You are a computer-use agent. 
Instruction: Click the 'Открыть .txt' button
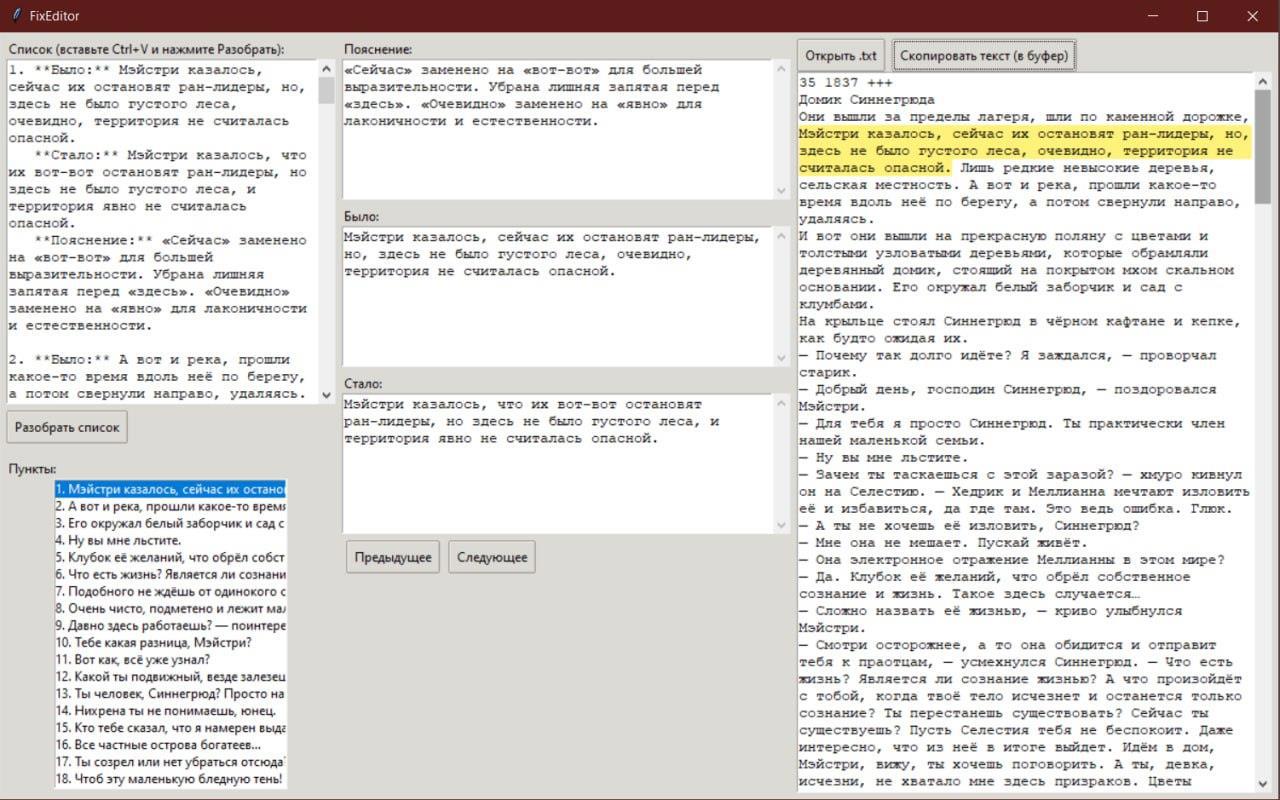pos(841,56)
